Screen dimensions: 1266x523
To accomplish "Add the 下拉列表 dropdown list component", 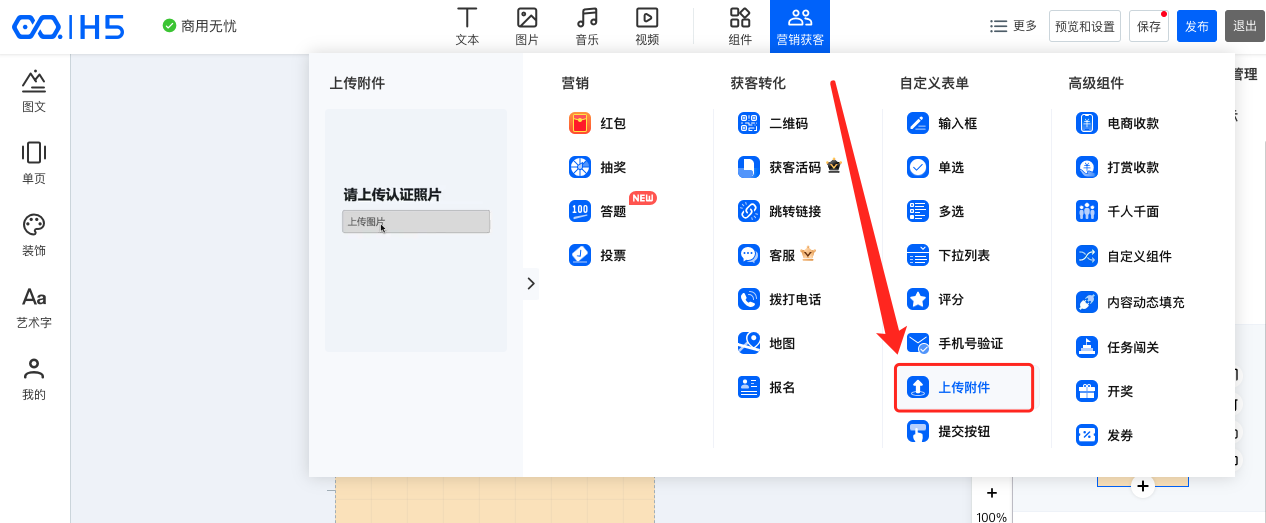I will click(x=949, y=255).
